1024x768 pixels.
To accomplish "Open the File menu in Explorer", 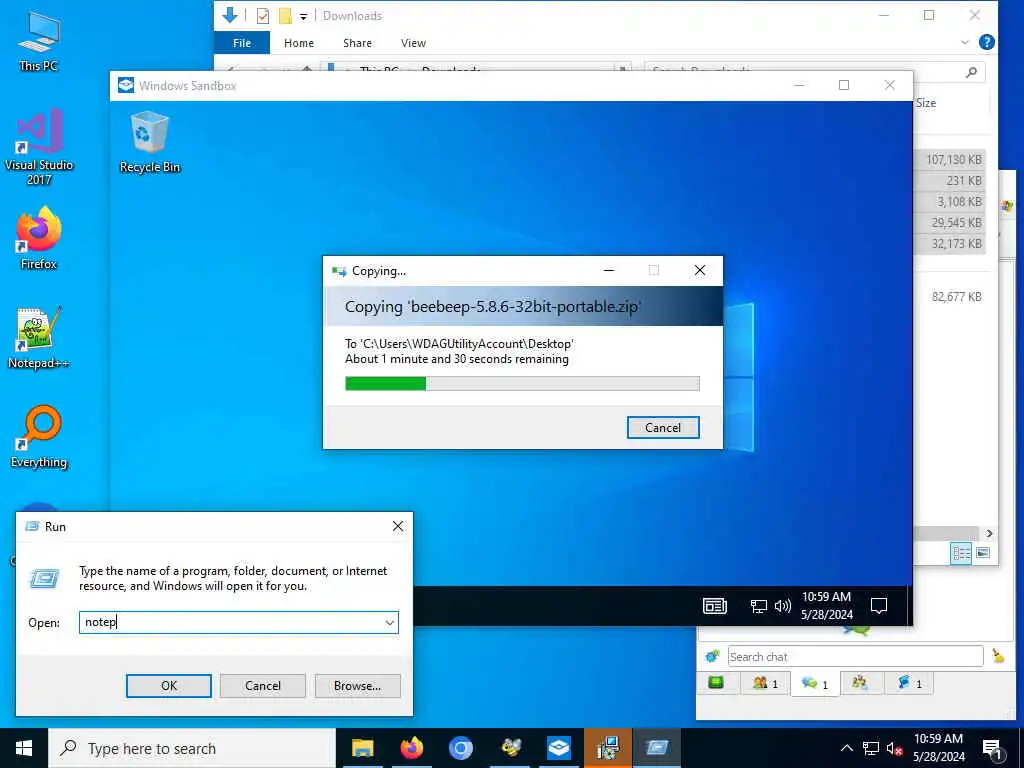I will [242, 43].
